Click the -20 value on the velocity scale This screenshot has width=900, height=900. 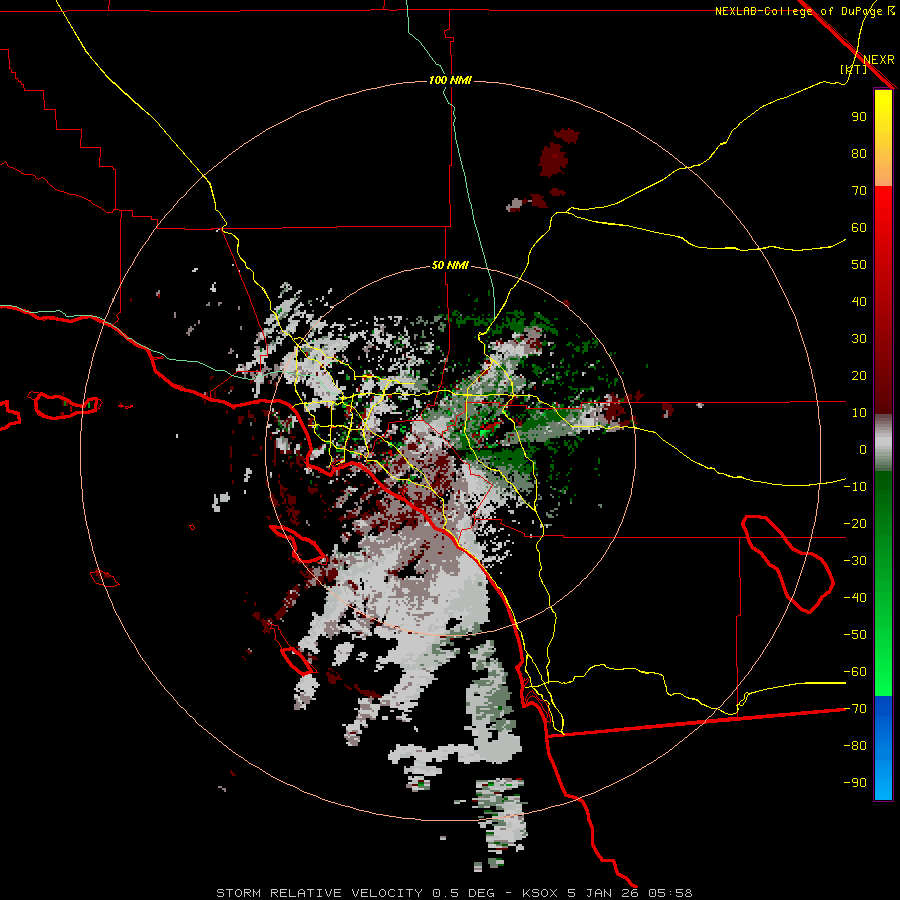point(855,524)
